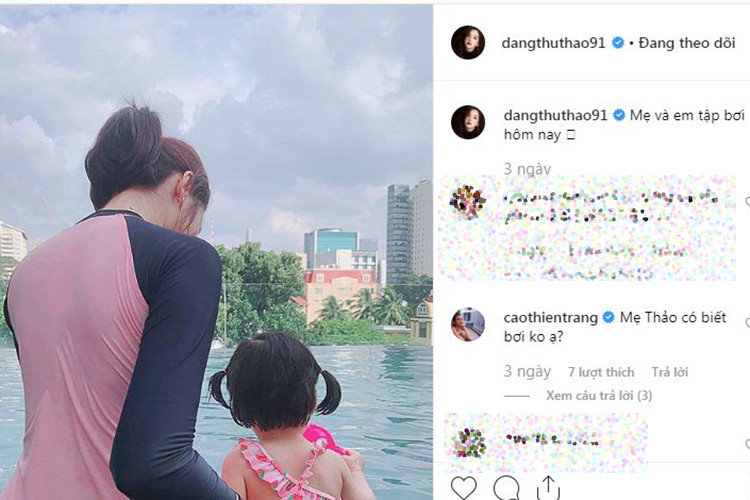Like caothientrang's comment with the small heart
The height and width of the screenshot is (500, 750).
click(x=747, y=324)
